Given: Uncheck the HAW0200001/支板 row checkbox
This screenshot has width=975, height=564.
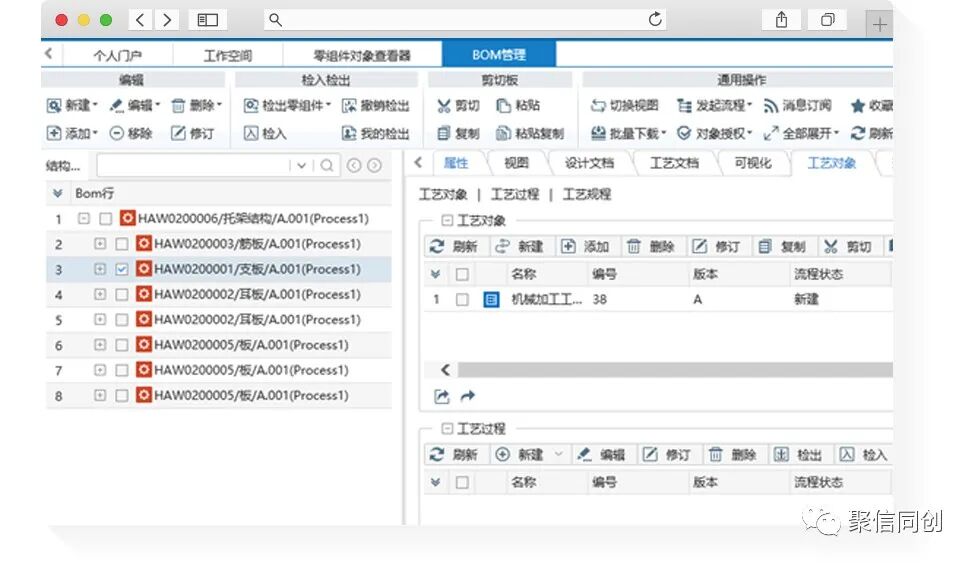Looking at the screenshot, I should click(x=122, y=269).
